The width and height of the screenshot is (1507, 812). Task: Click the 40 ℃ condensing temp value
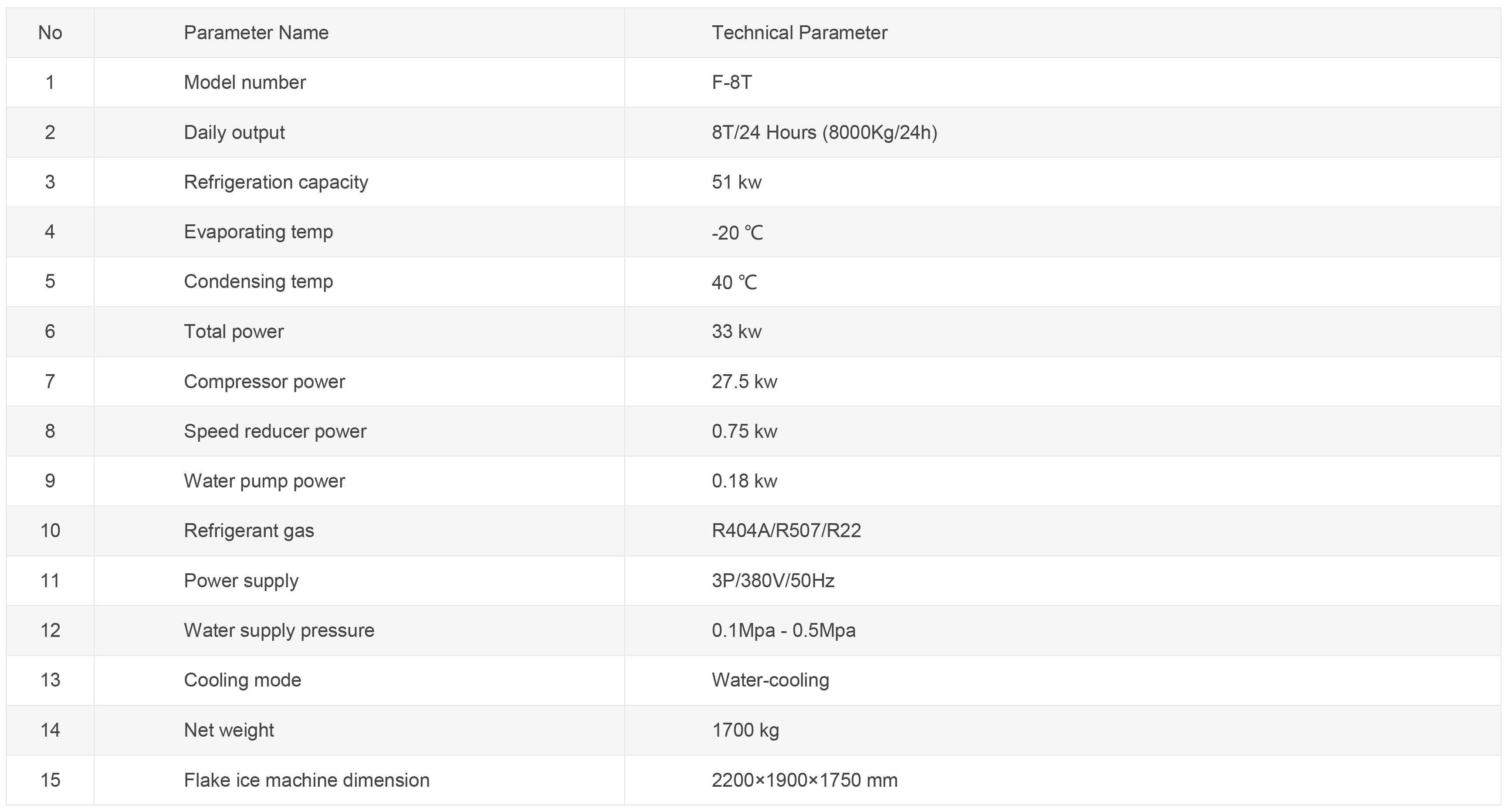pyautogui.click(x=734, y=283)
